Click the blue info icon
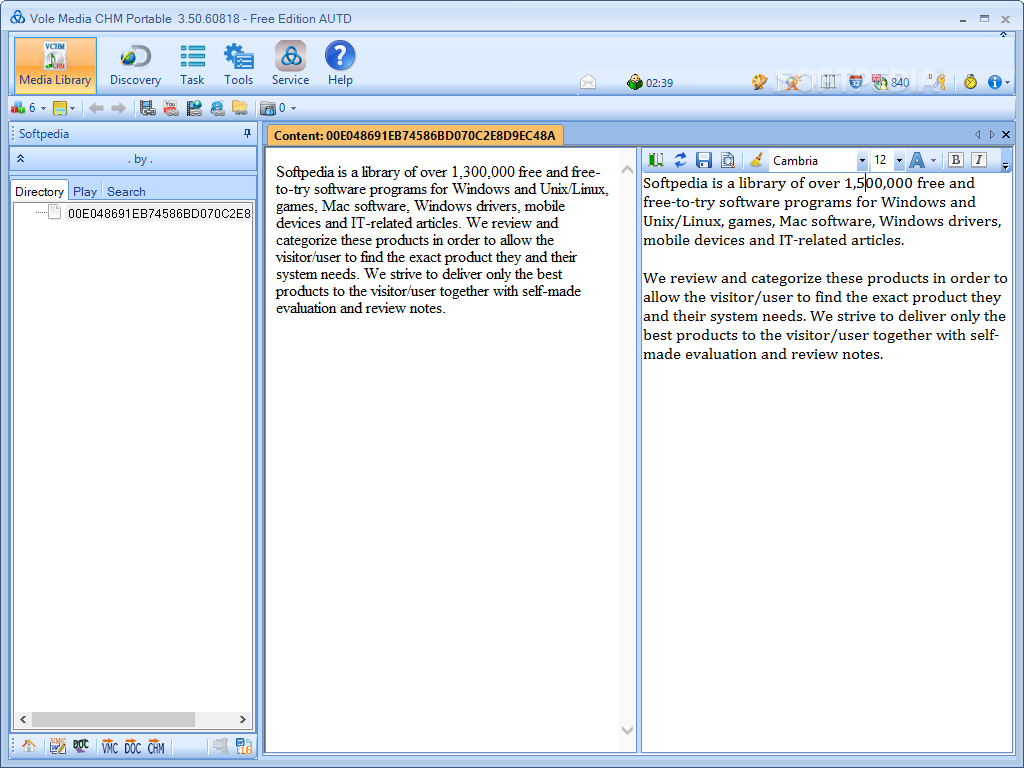The height and width of the screenshot is (768, 1024). tap(995, 82)
